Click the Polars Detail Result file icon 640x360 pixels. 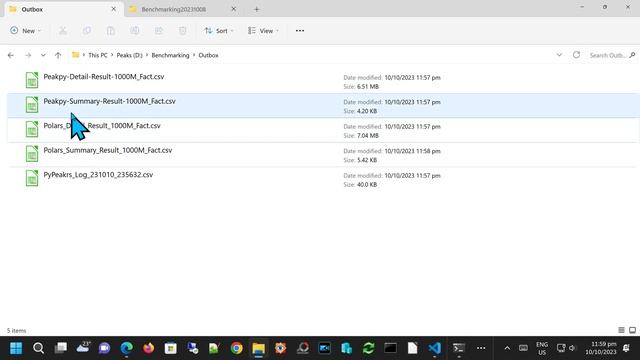pos(32,129)
